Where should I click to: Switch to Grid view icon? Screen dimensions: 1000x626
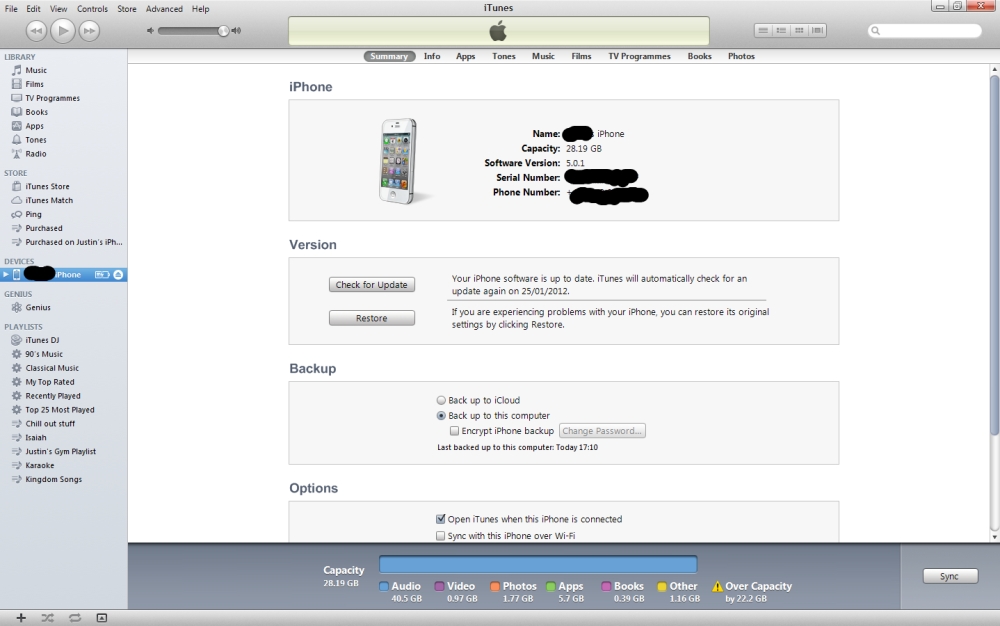point(798,30)
